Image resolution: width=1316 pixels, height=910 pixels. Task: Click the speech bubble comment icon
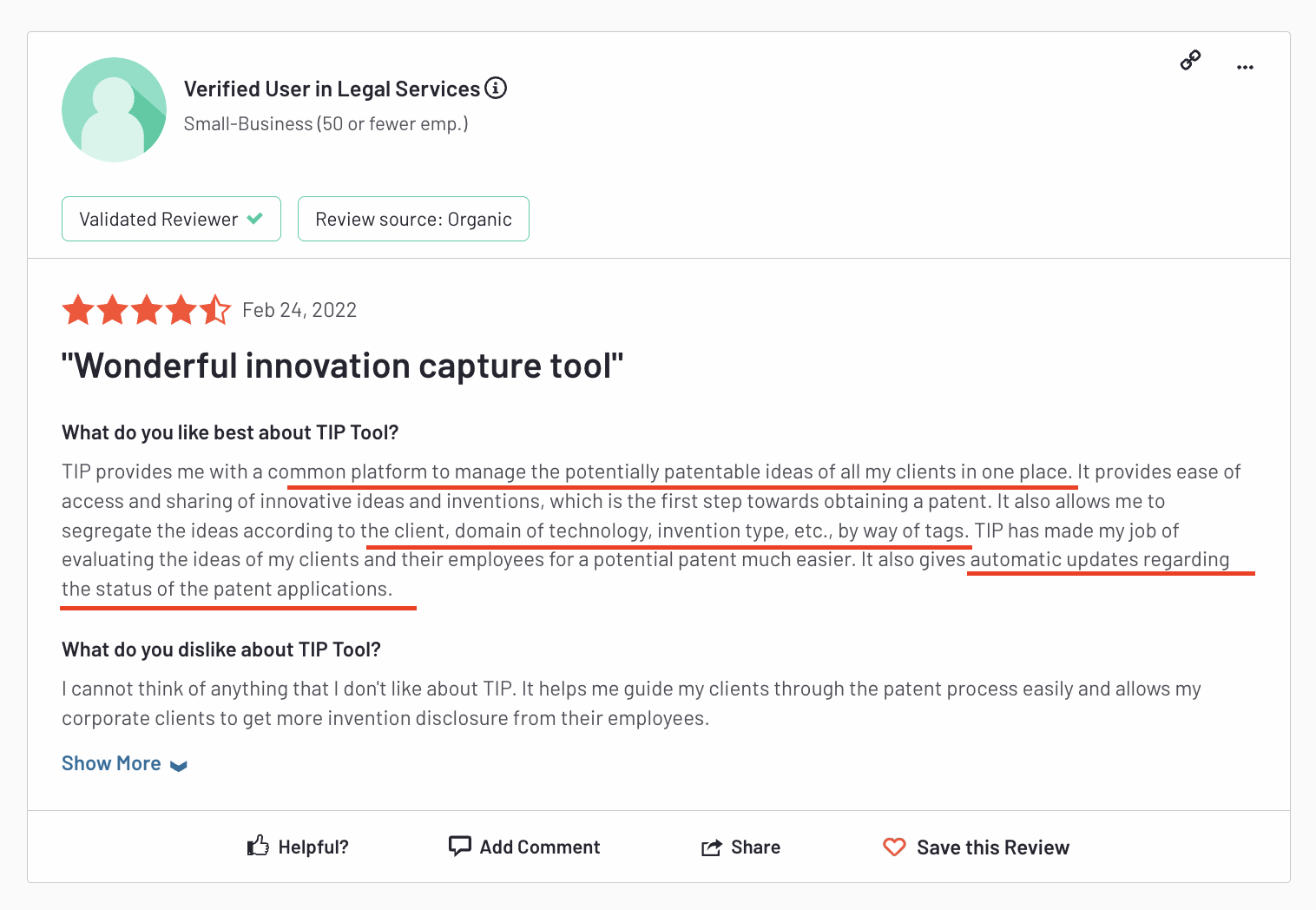click(x=459, y=846)
